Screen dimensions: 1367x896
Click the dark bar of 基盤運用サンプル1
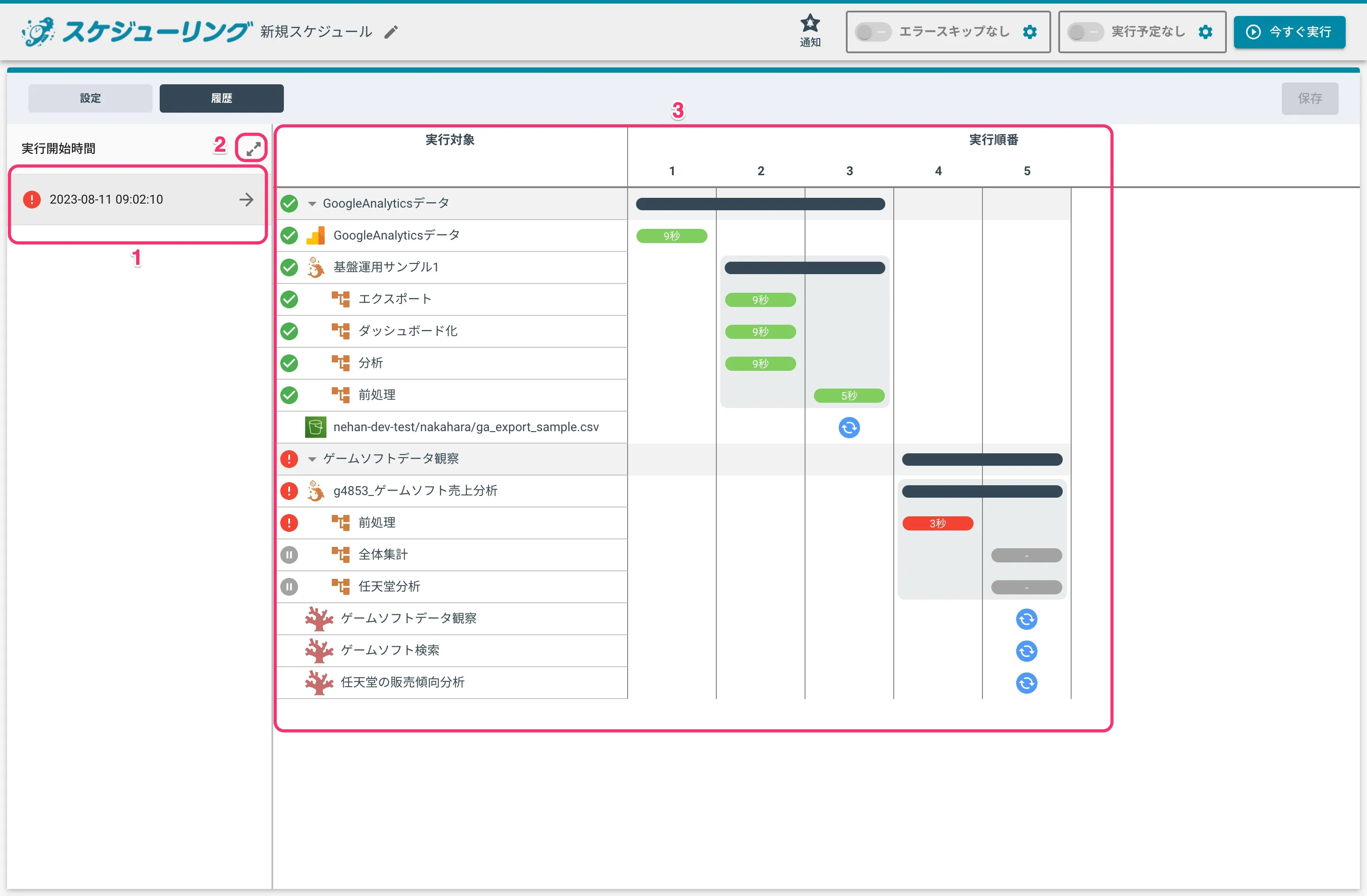(804, 267)
